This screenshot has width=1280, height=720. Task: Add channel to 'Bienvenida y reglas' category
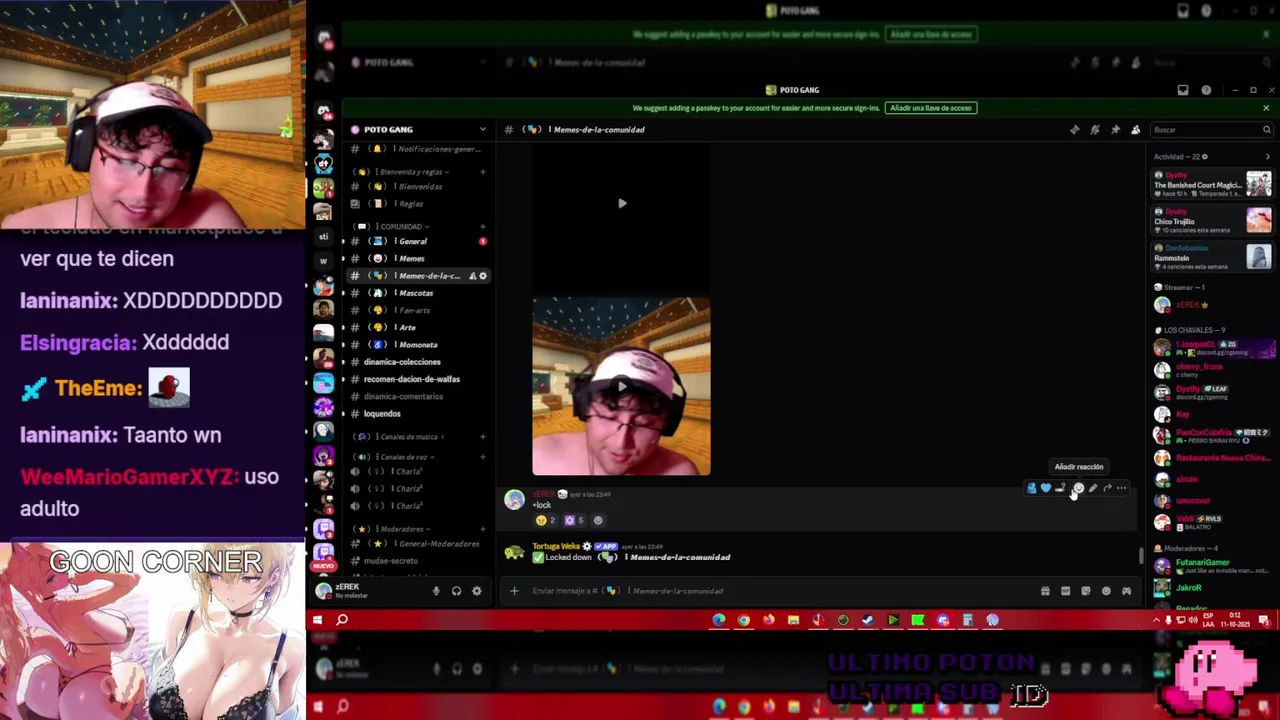pyautogui.click(x=482, y=172)
